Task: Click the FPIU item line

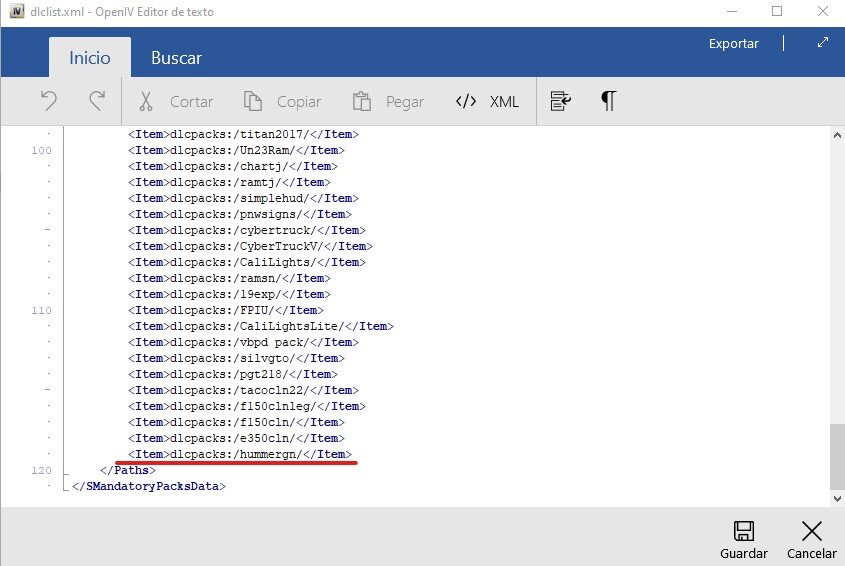Action: click(226, 310)
